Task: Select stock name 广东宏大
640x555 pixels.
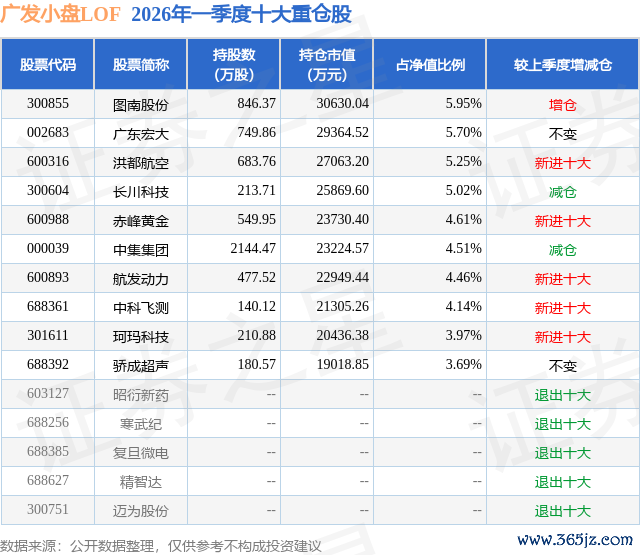Action: (x=141, y=134)
